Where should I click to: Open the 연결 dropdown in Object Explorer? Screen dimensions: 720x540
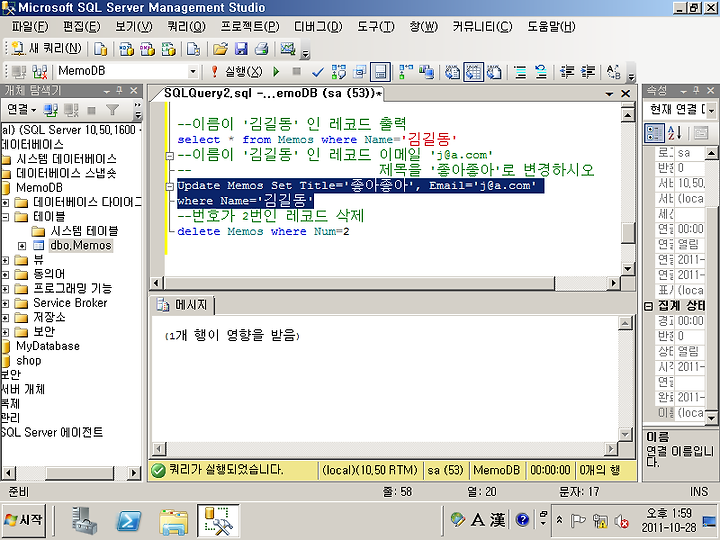click(21, 109)
